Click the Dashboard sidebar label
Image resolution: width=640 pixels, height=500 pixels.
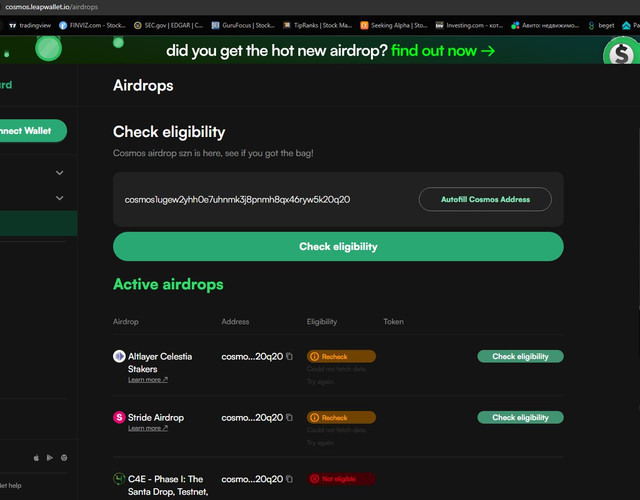coord(6,85)
